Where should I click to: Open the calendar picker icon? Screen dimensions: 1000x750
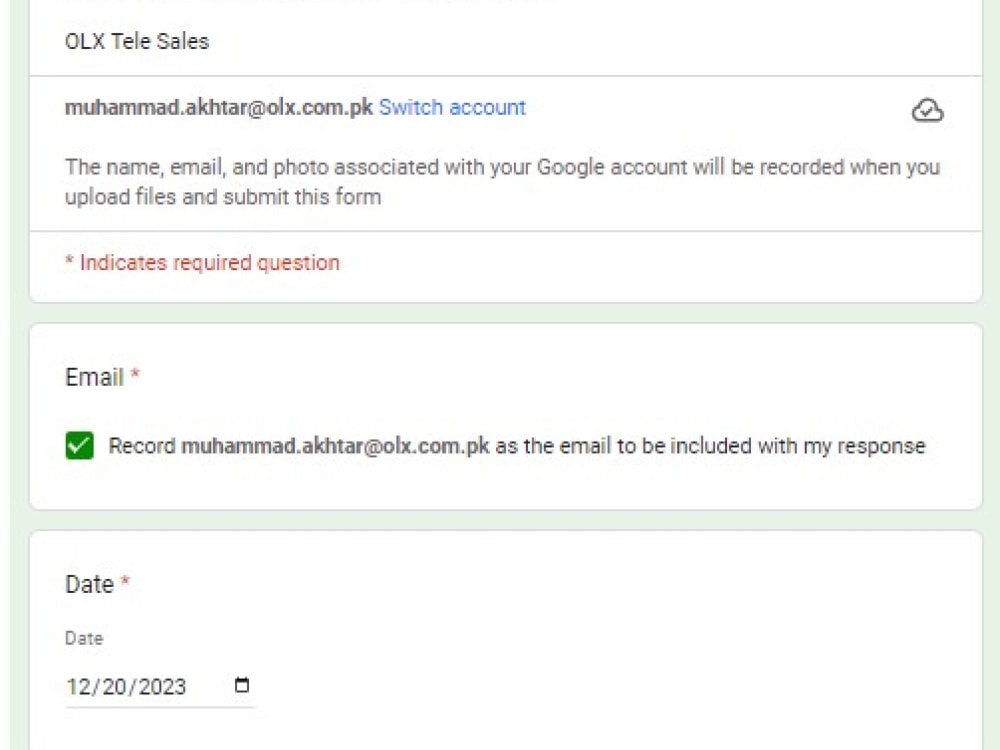click(241, 686)
